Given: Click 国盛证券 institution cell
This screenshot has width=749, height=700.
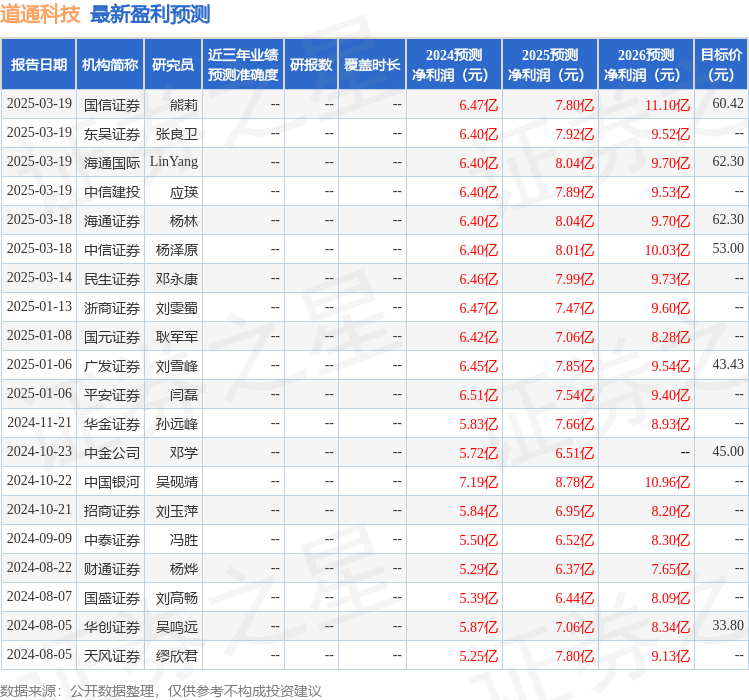Looking at the screenshot, I should [x=112, y=598].
